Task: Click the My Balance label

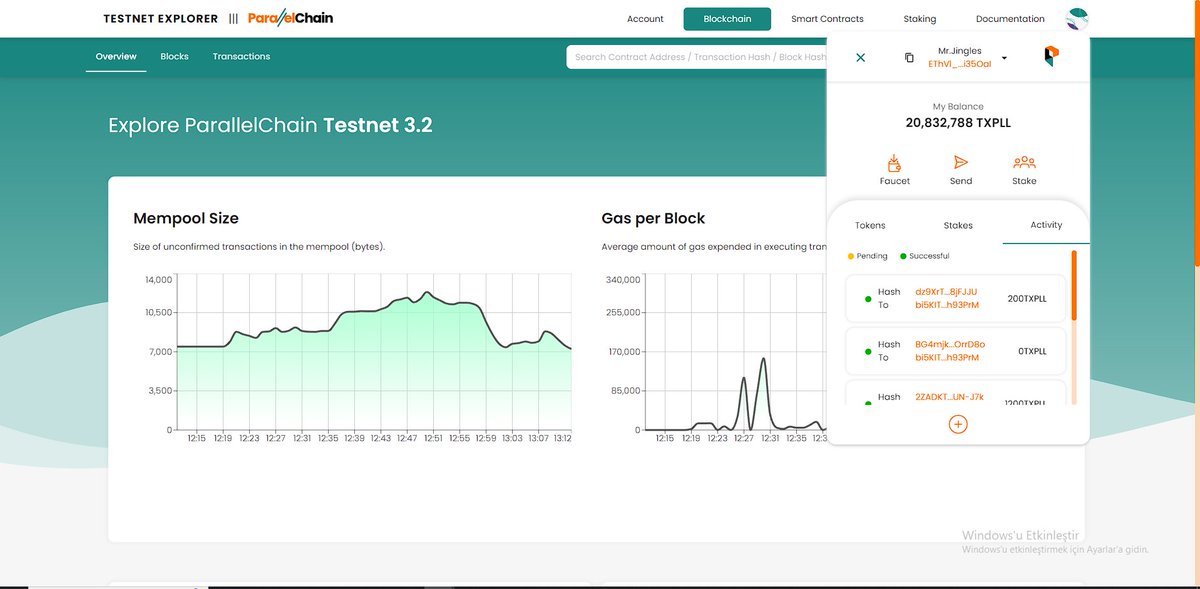Action: coord(958,106)
